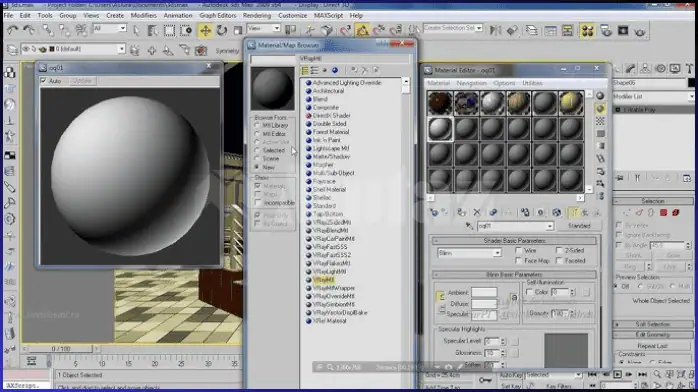Open the Rendering menu
The width and height of the screenshot is (698, 392).
(x=256, y=16)
